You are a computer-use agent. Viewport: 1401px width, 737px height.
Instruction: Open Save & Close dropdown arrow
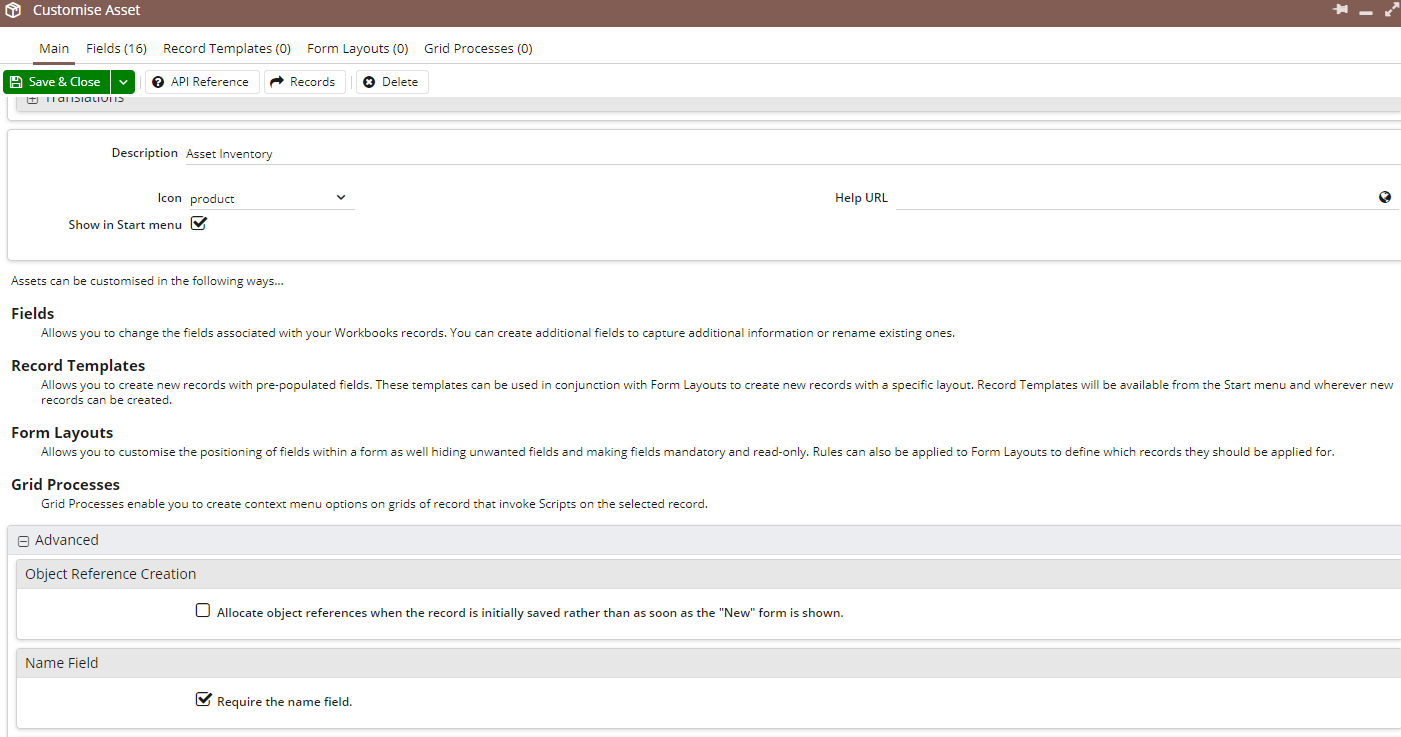123,82
